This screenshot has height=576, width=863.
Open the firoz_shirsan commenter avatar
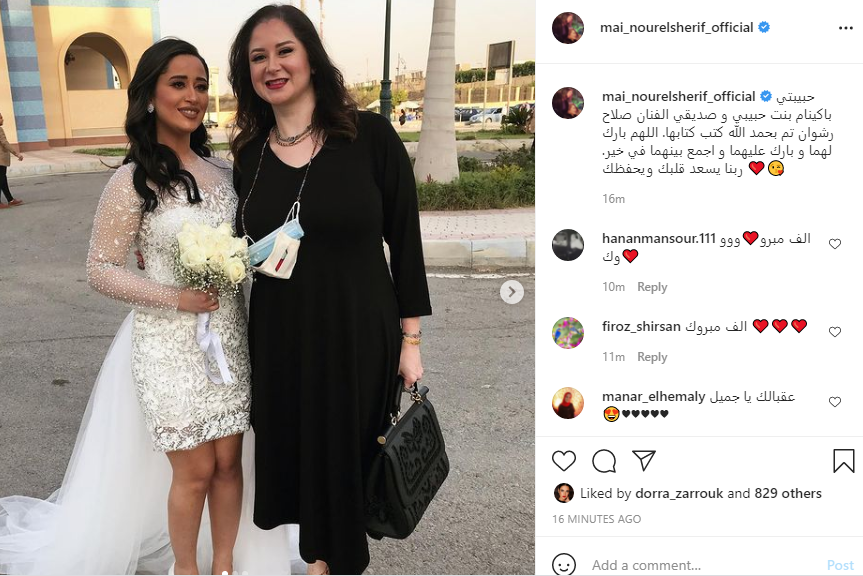click(x=568, y=332)
